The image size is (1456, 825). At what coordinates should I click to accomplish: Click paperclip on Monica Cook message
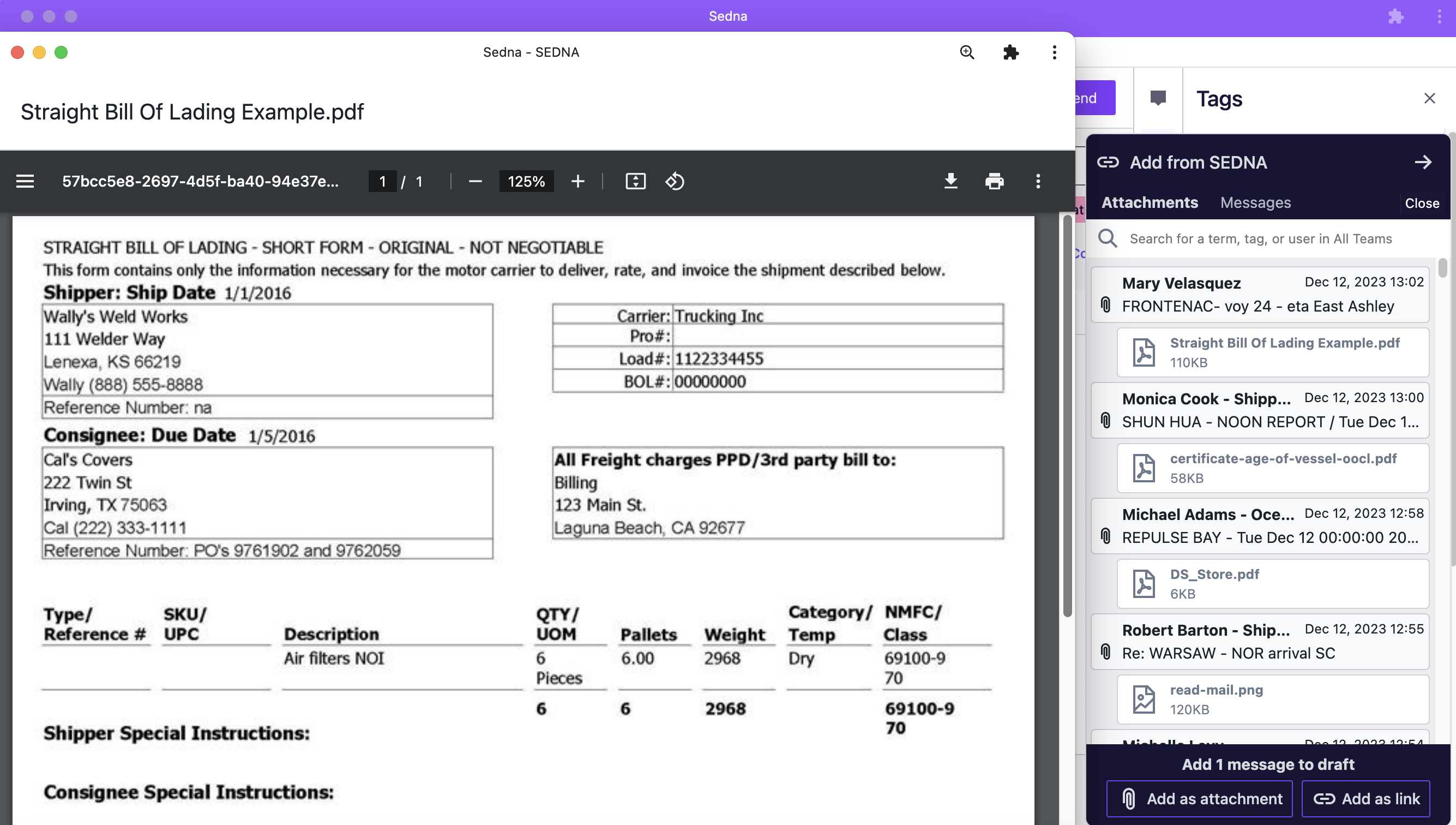tap(1105, 421)
